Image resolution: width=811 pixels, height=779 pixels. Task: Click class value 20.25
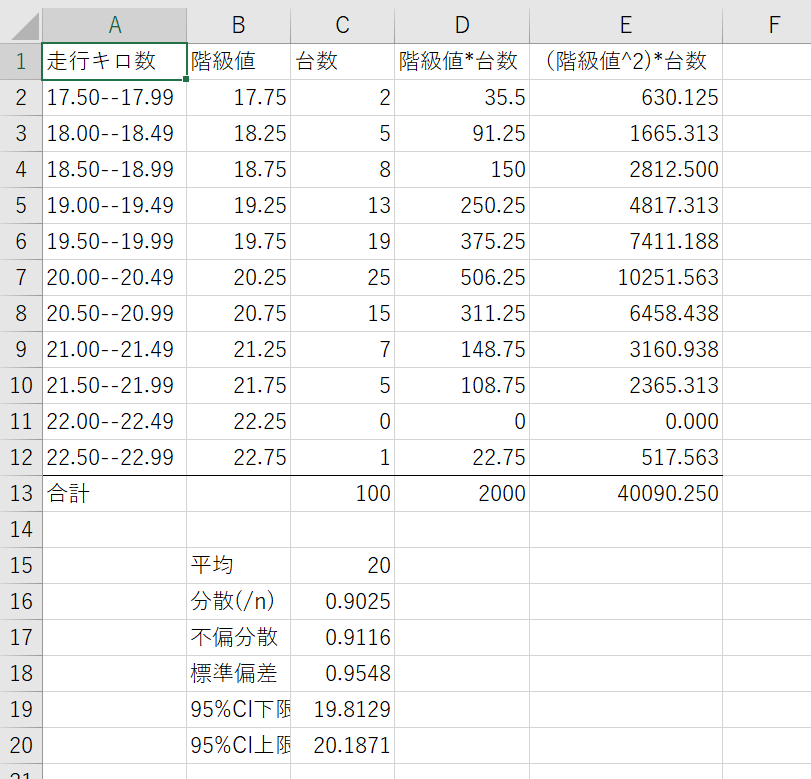point(238,278)
